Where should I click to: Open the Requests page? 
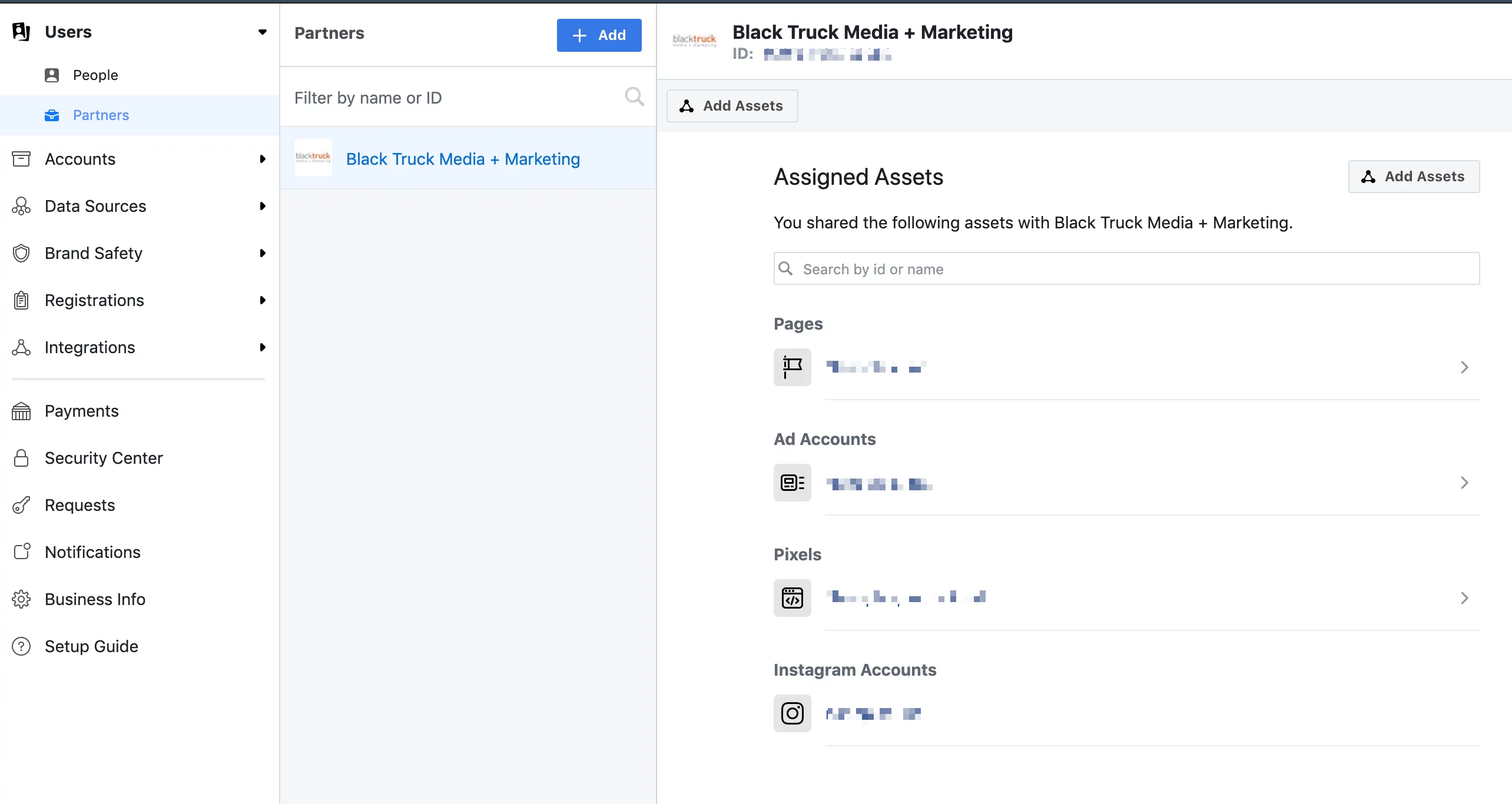[80, 505]
